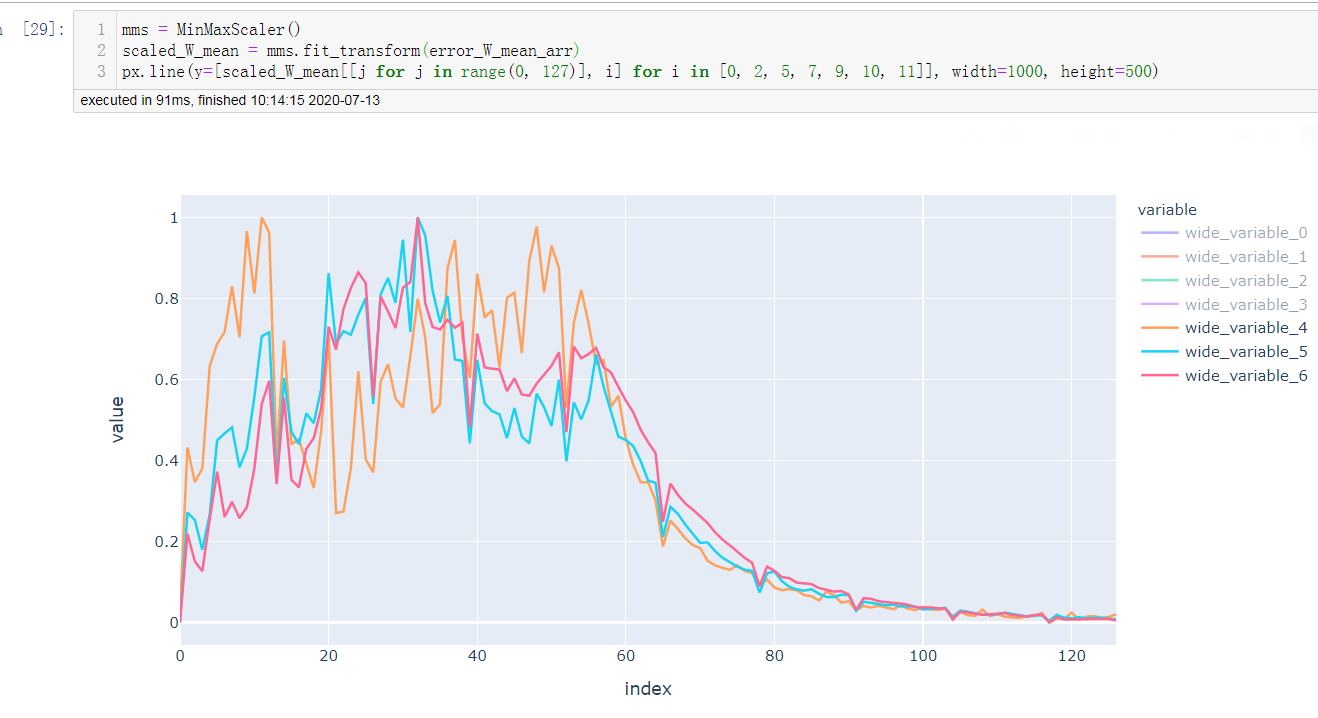The image size is (1318, 718).
Task: Show the wide_variable_0 trace in the legend
Action: pos(1245,232)
